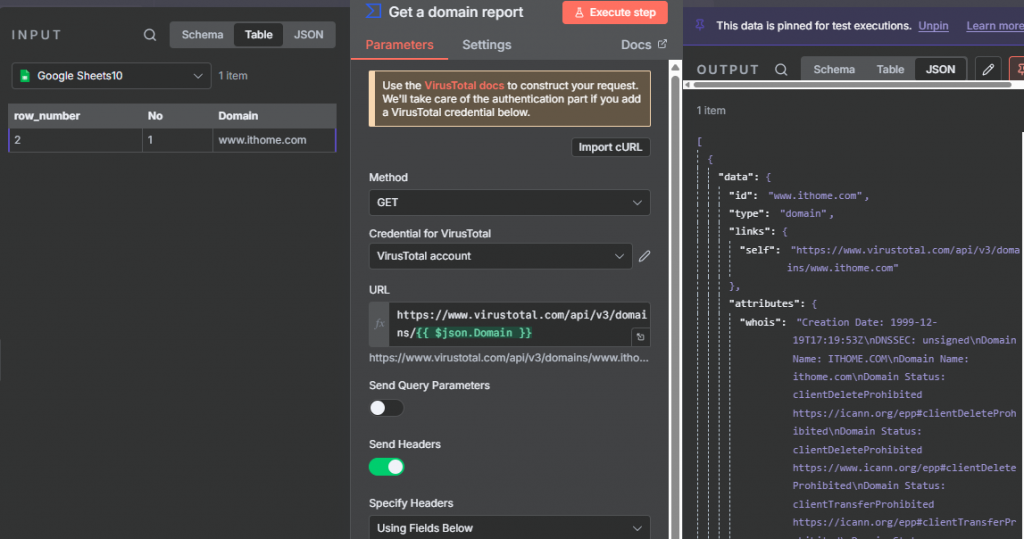
Task: Execute step with the red button
Action: pos(615,12)
